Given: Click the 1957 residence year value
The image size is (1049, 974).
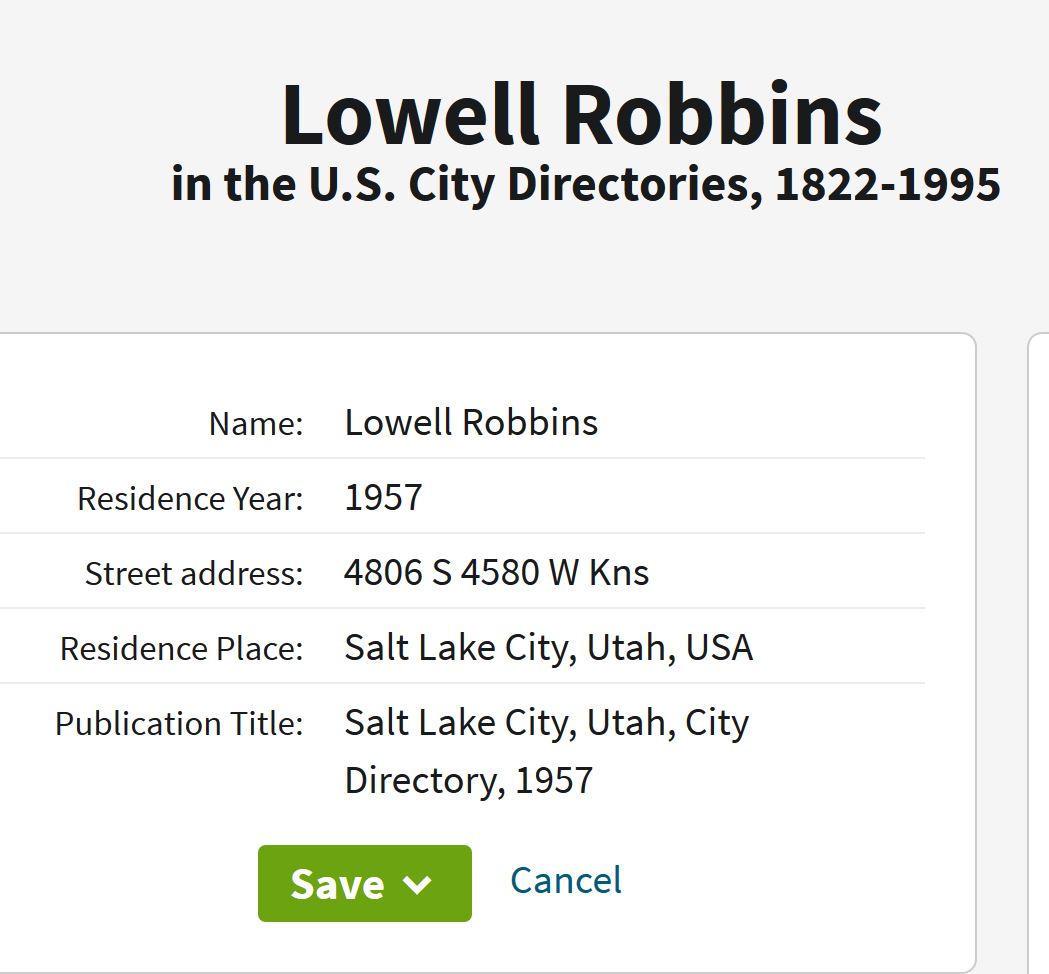Looking at the screenshot, I should (x=383, y=497).
